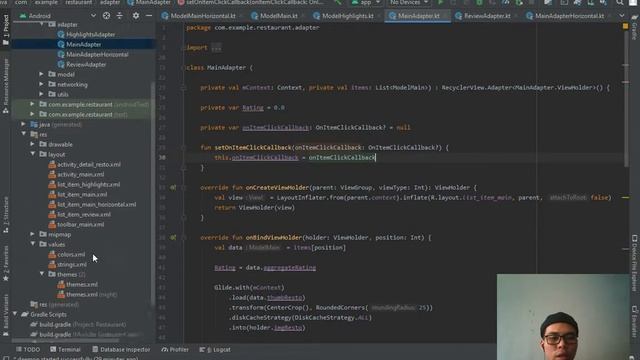Click the green Run app button
The height and width of the screenshot is (360, 640).
click(x=440, y=3)
